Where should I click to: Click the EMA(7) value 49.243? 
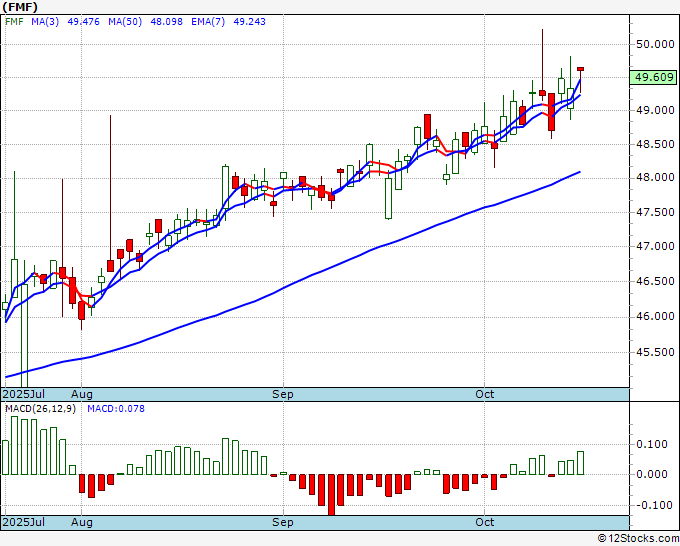pos(249,22)
